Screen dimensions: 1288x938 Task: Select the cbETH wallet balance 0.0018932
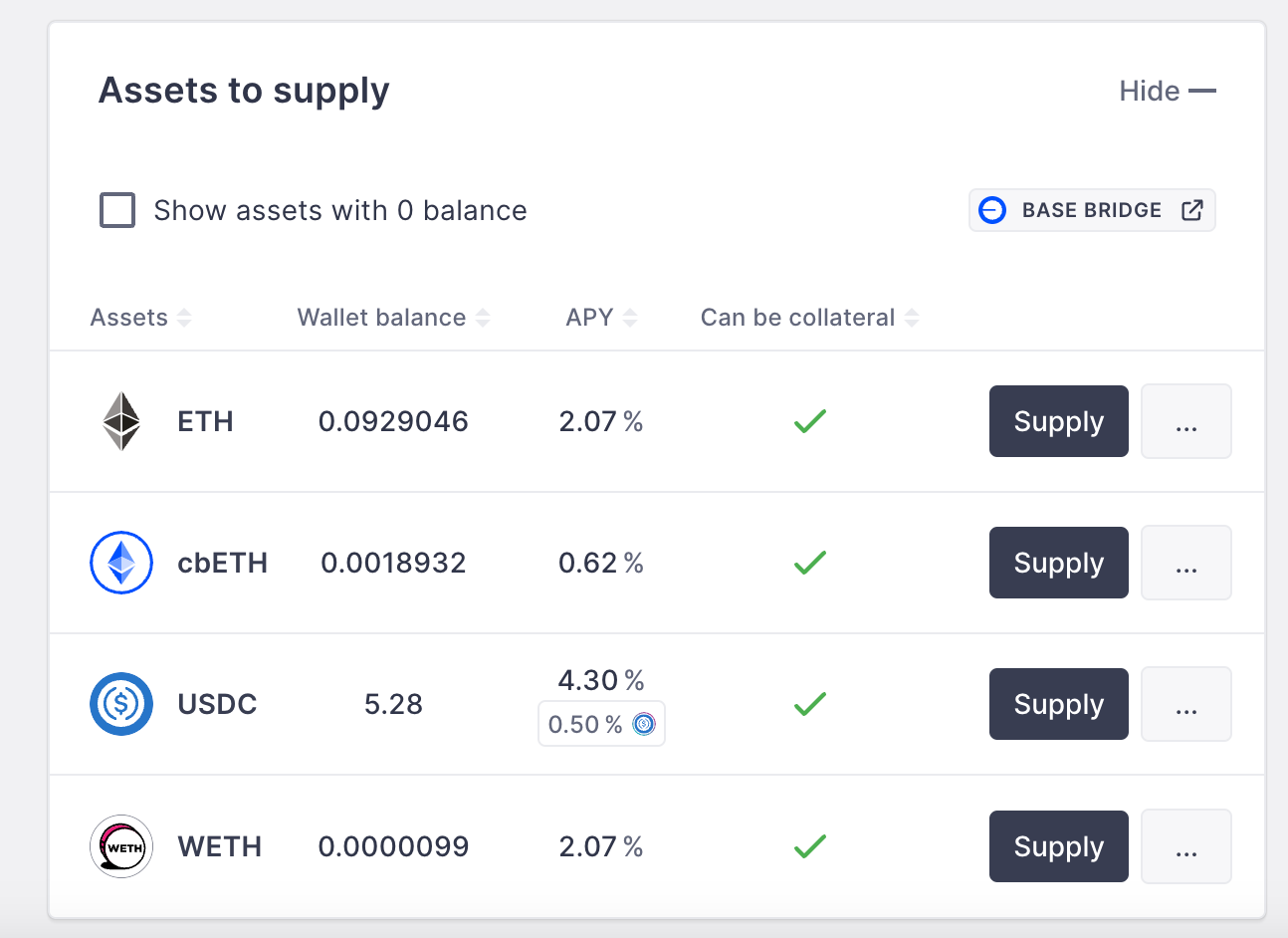tap(393, 563)
